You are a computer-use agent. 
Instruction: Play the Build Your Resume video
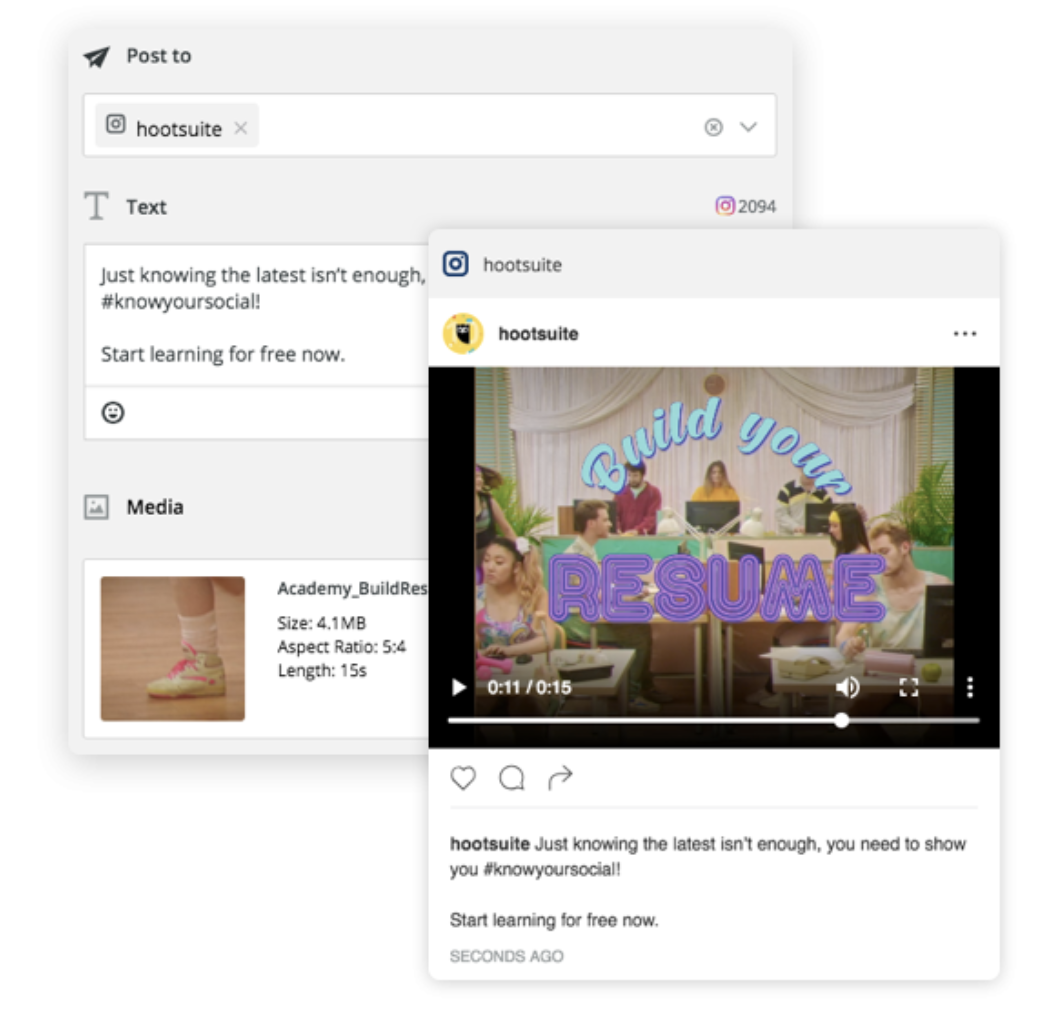coord(459,687)
